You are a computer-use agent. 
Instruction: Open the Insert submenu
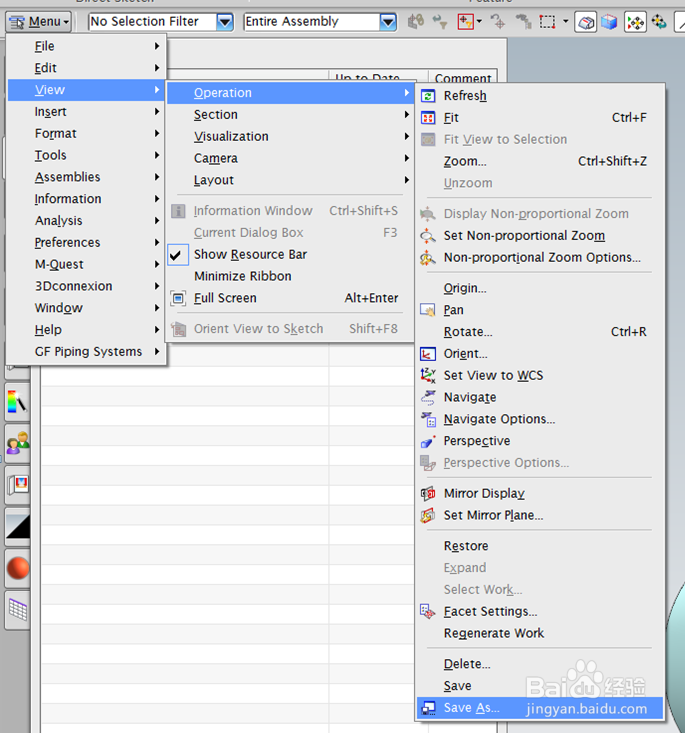click(x=87, y=112)
